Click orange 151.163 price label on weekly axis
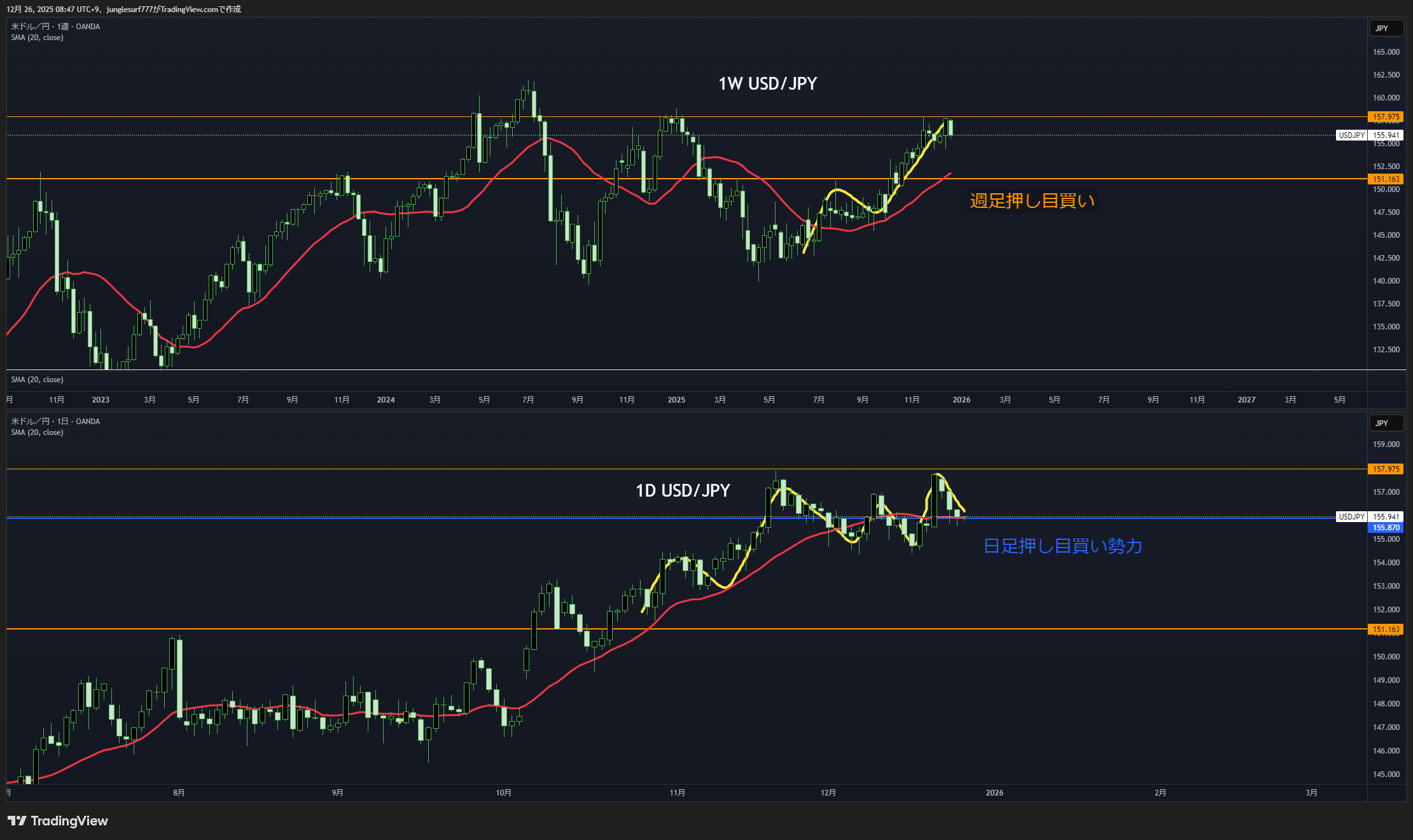The image size is (1413, 840). [x=1385, y=179]
